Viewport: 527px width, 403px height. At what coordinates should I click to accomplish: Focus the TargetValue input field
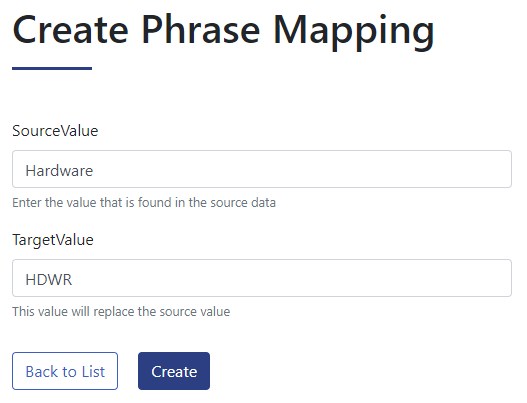[262, 278]
